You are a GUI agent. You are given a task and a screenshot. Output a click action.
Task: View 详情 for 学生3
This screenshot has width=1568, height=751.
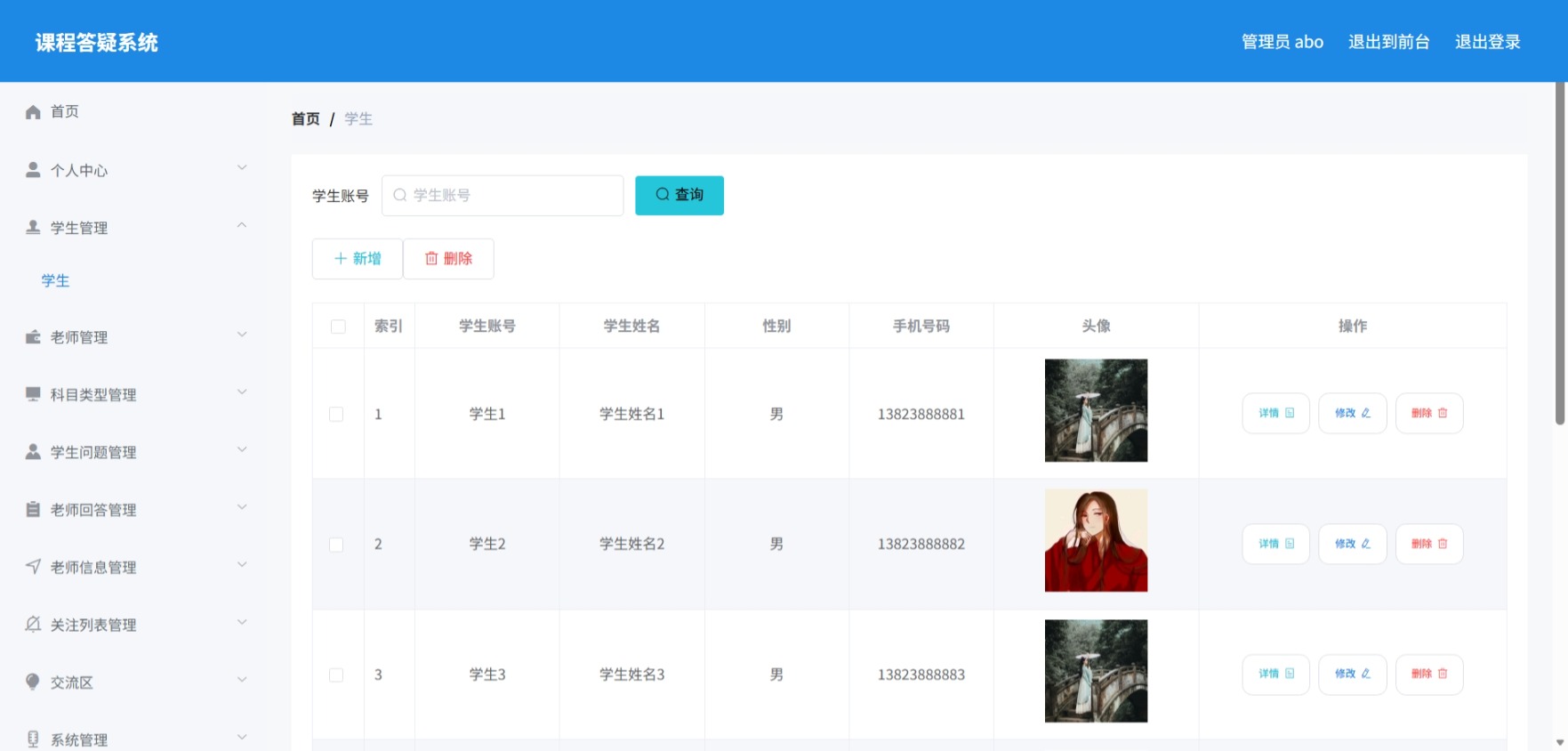(1276, 674)
